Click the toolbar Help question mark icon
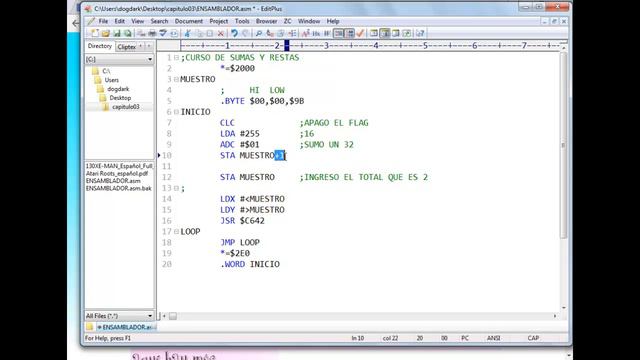This screenshot has height=360, width=640. coord(420,33)
